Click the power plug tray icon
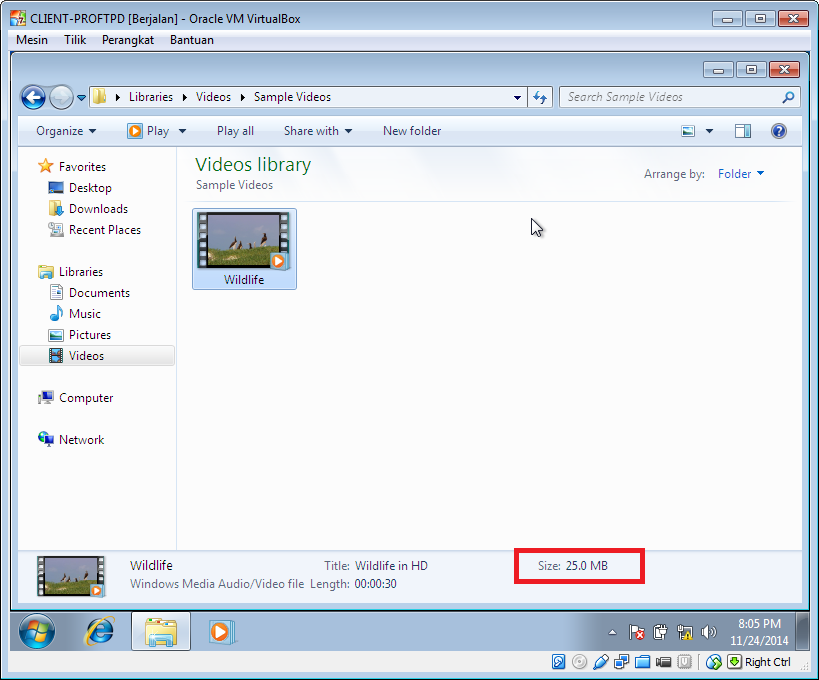 coord(660,632)
